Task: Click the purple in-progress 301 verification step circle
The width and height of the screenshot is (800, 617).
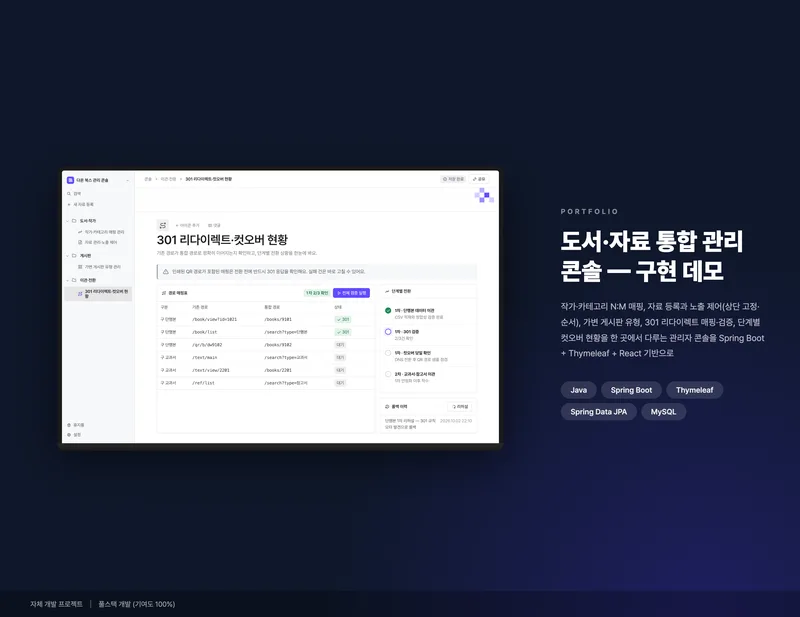Action: [x=388, y=332]
